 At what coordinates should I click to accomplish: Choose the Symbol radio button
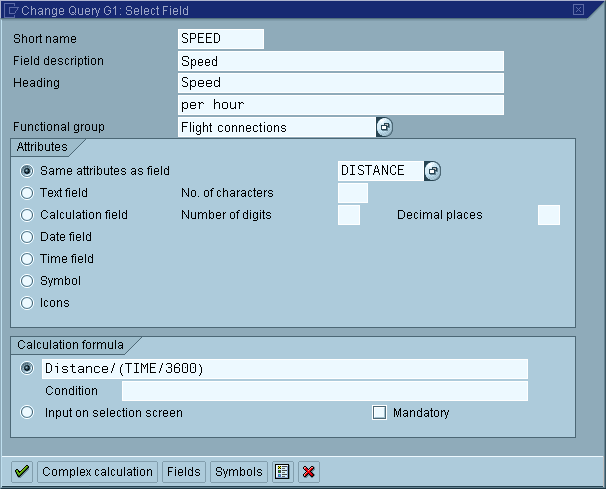tap(27, 281)
